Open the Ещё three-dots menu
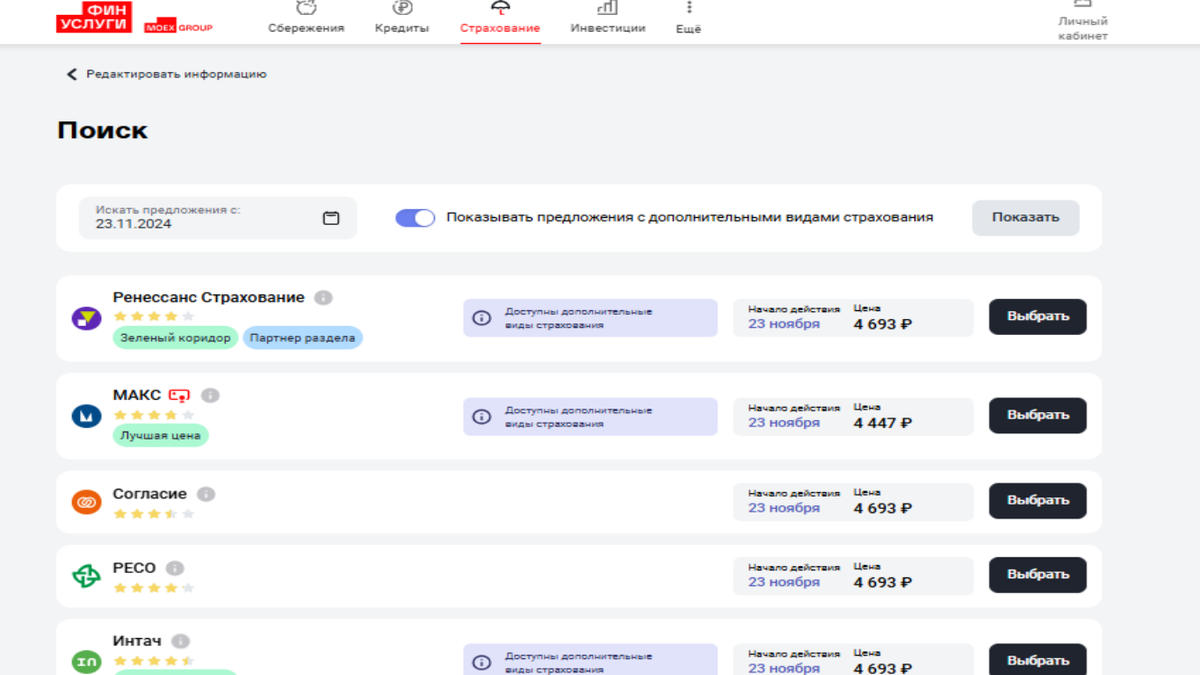This screenshot has width=1200, height=675. pyautogui.click(x=689, y=18)
